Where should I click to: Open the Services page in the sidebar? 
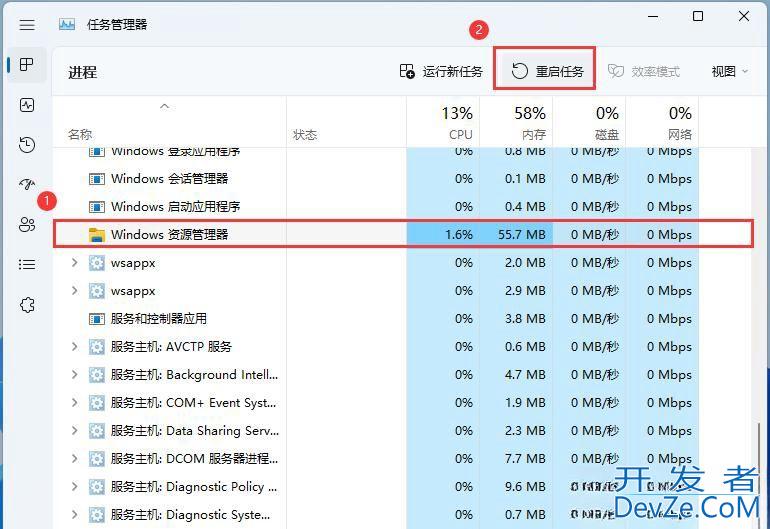(27, 305)
